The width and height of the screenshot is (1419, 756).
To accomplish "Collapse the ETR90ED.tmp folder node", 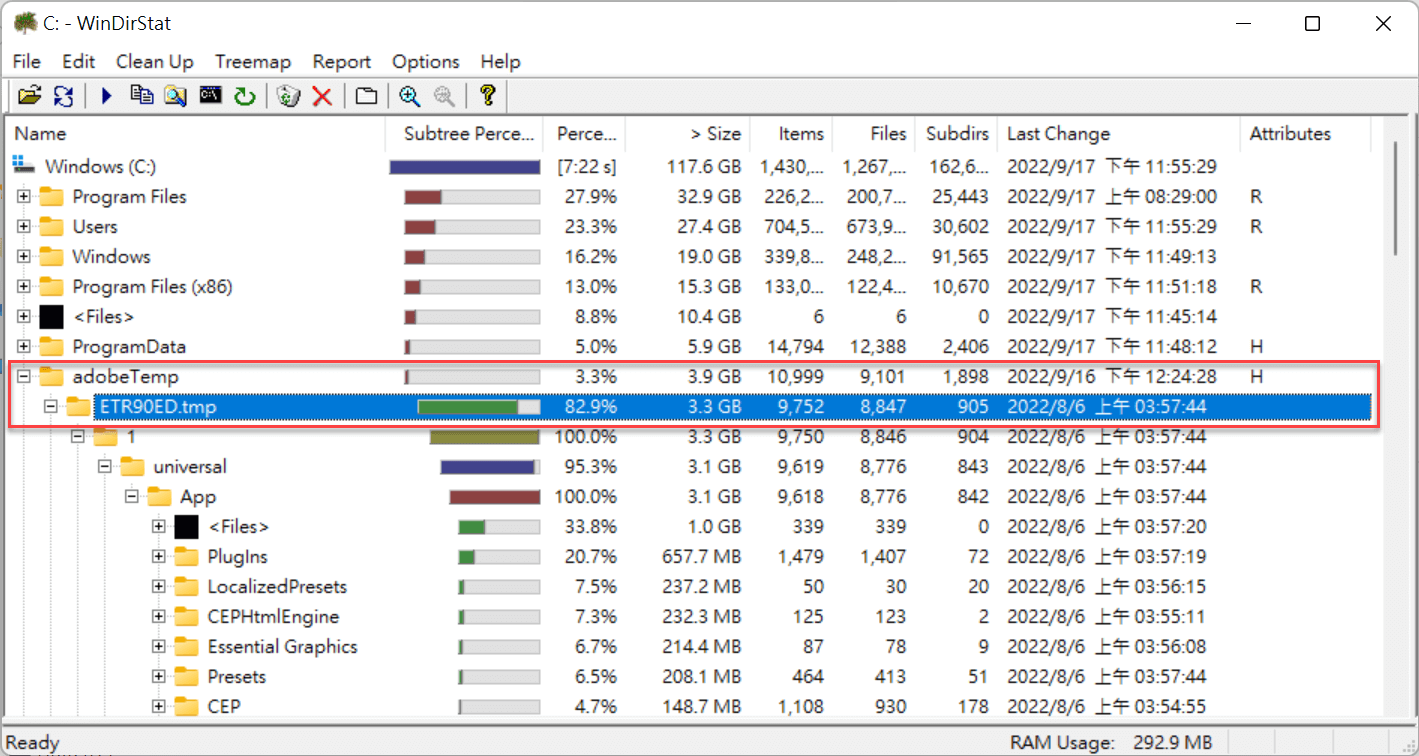I will (51, 407).
